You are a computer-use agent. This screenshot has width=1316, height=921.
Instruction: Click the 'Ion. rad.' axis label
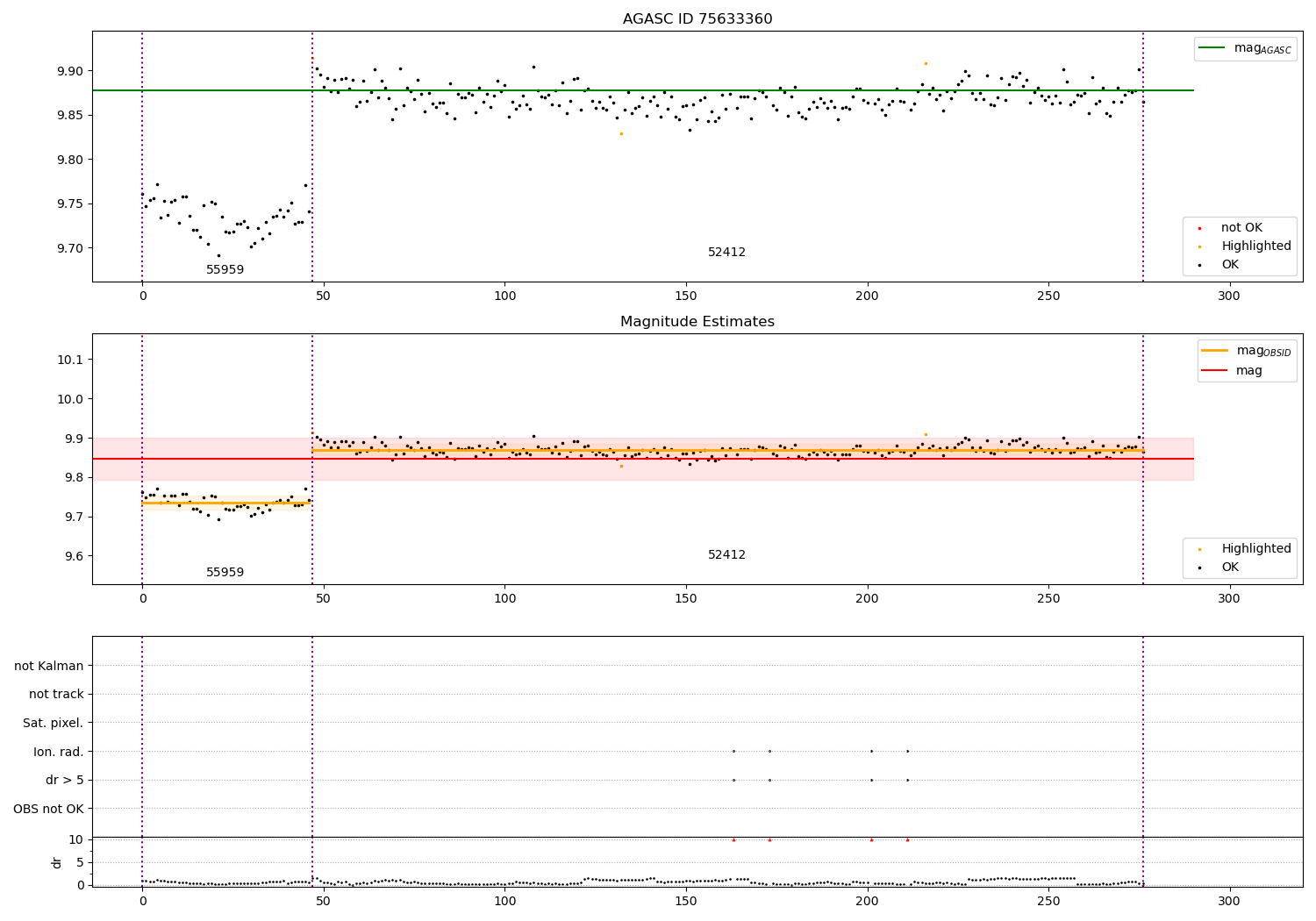59,752
